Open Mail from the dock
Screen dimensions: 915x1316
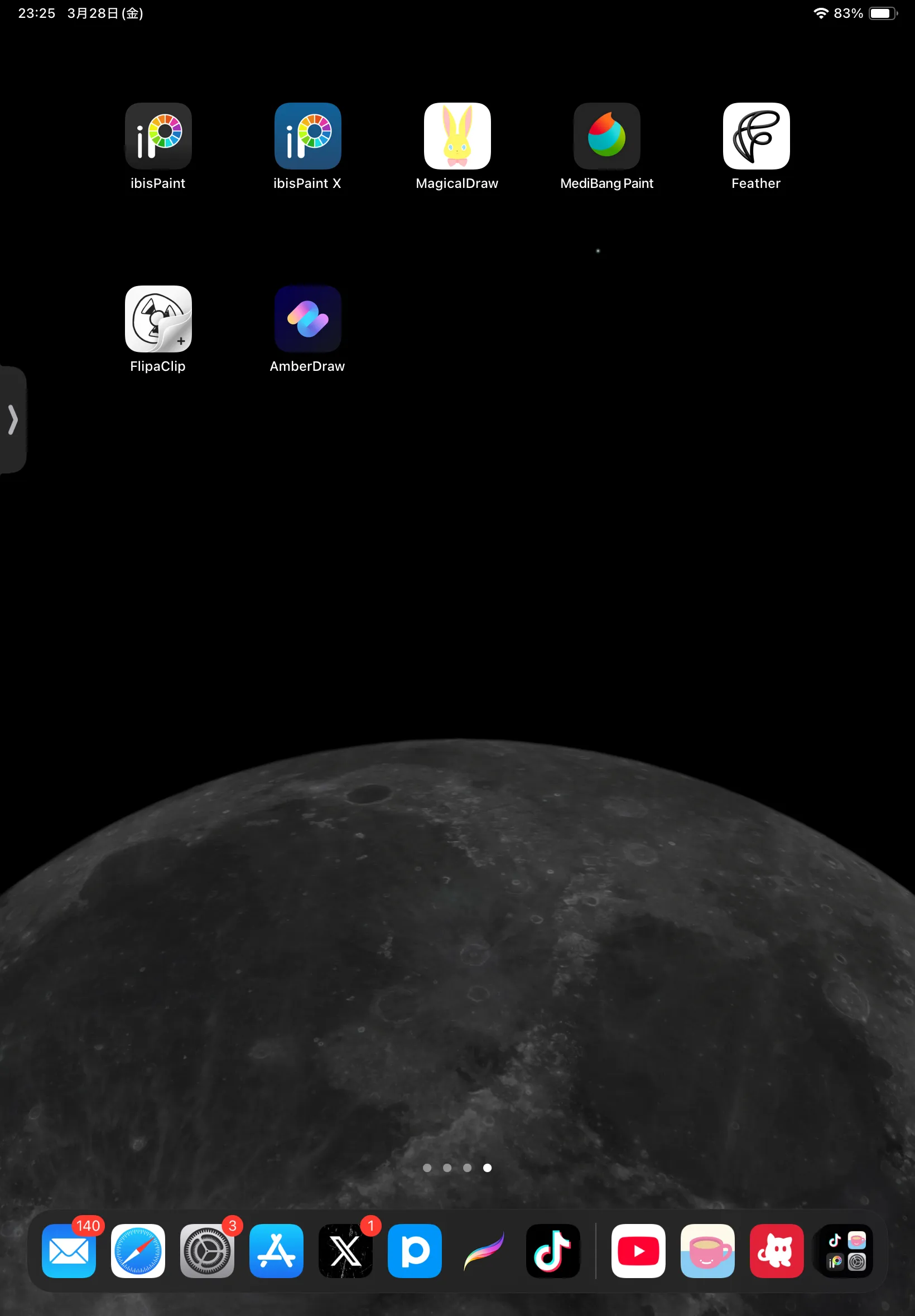69,1251
